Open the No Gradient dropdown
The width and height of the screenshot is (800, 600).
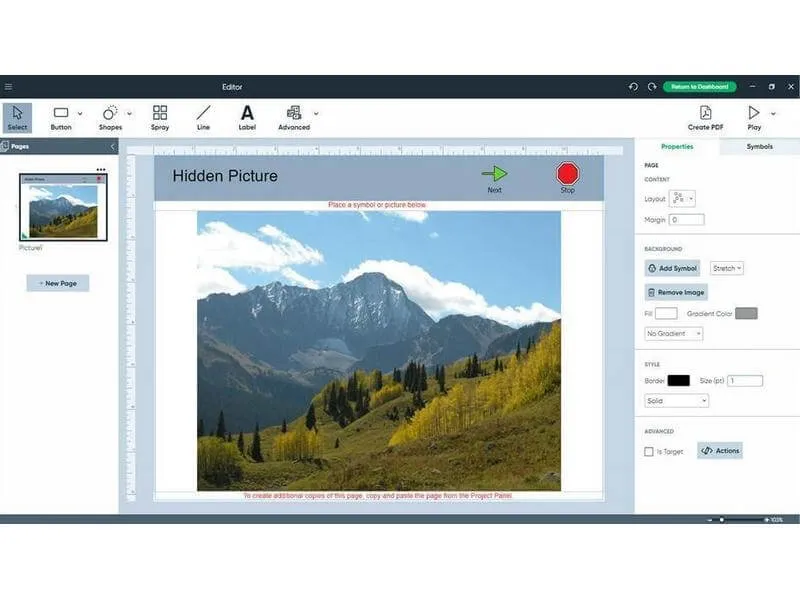[x=674, y=333]
